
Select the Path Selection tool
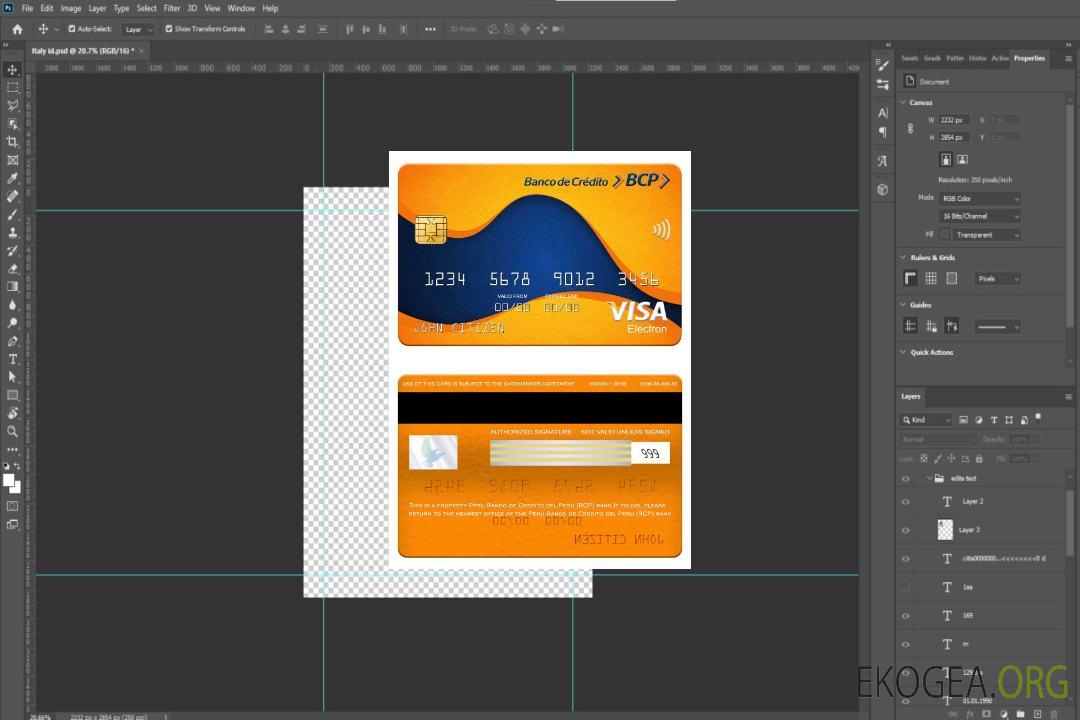coord(12,377)
